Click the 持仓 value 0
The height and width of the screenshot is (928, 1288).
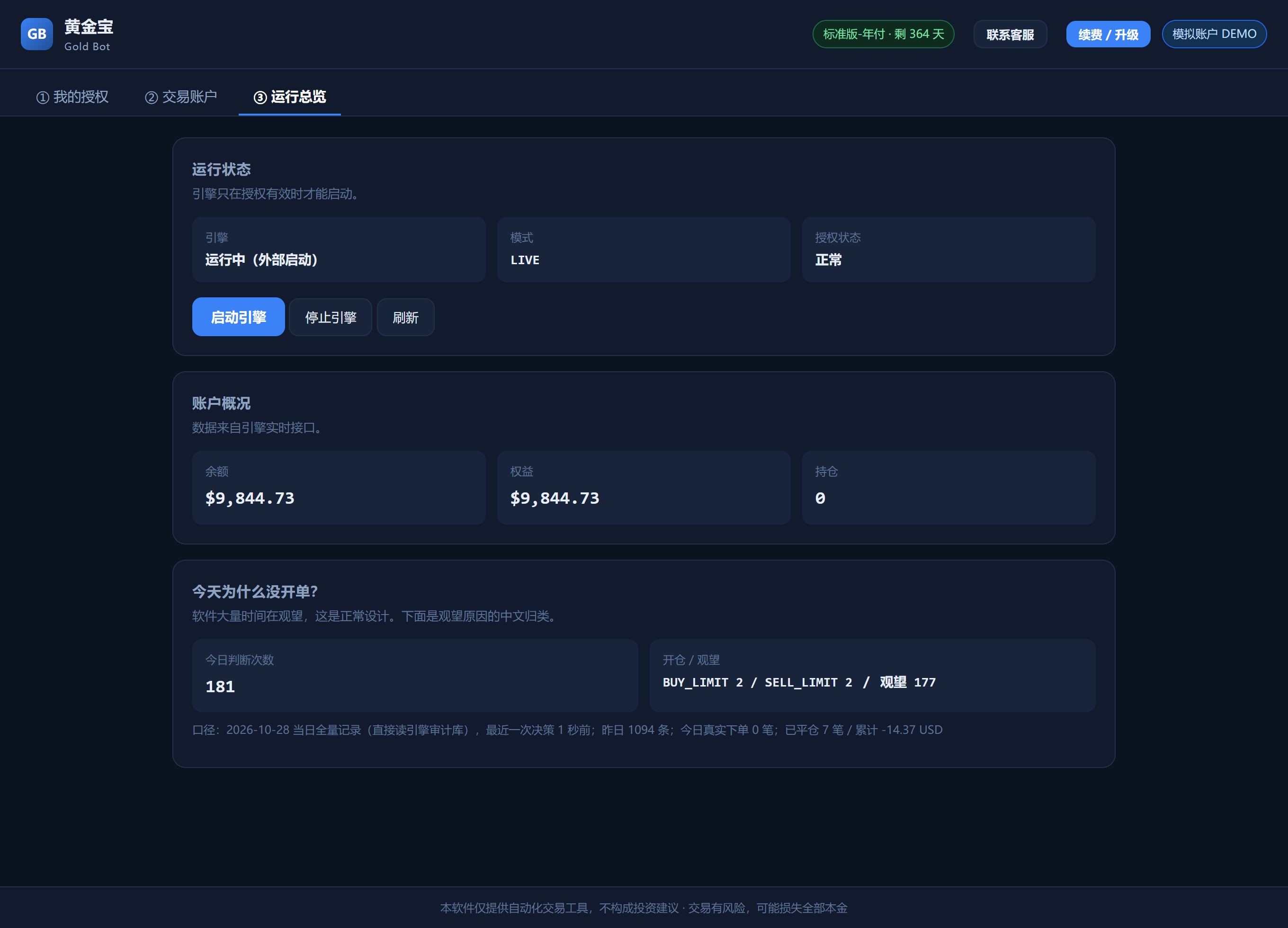click(820, 498)
